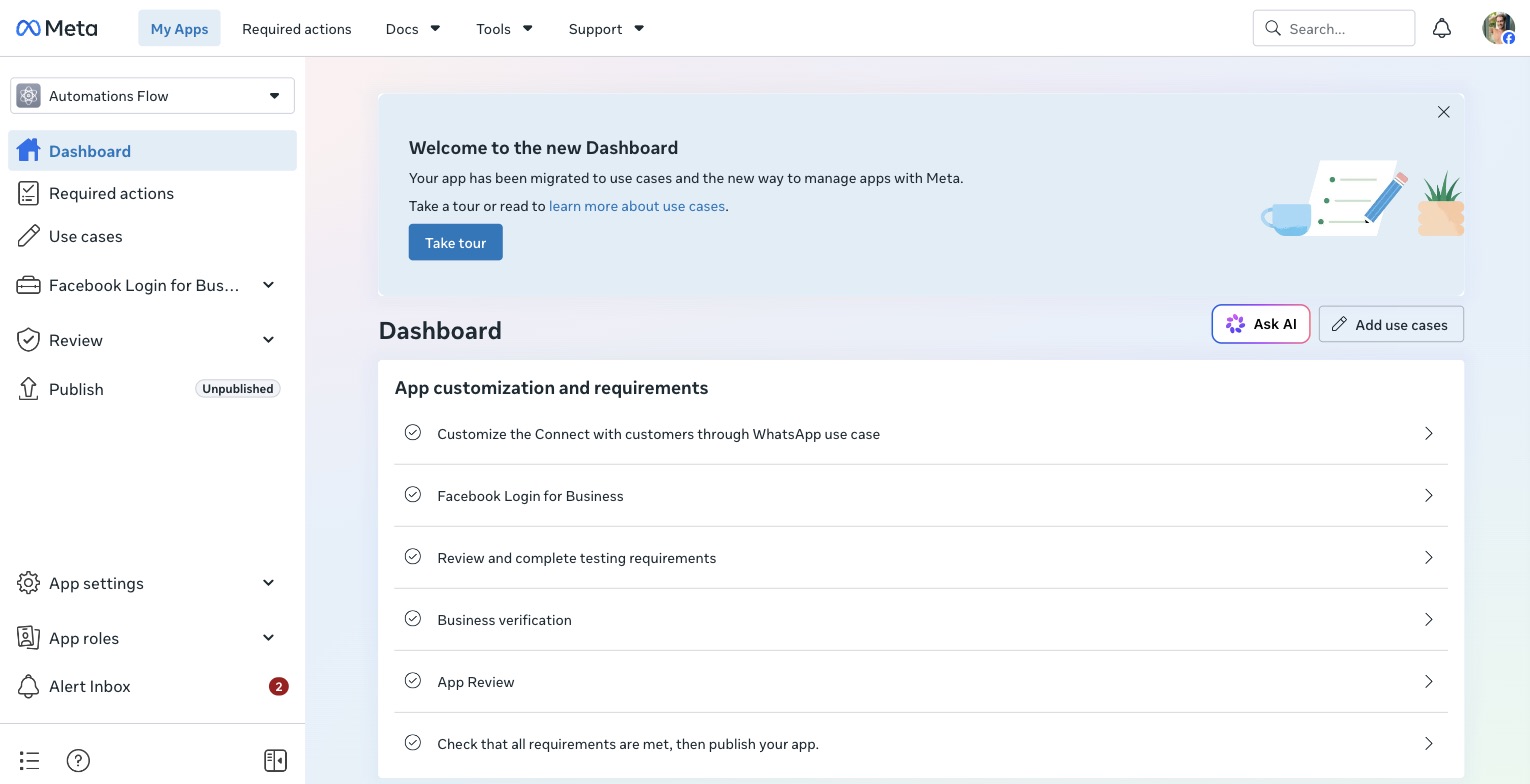Click the Alert Inbox bell icon
The image size is (1530, 784).
(x=28, y=686)
